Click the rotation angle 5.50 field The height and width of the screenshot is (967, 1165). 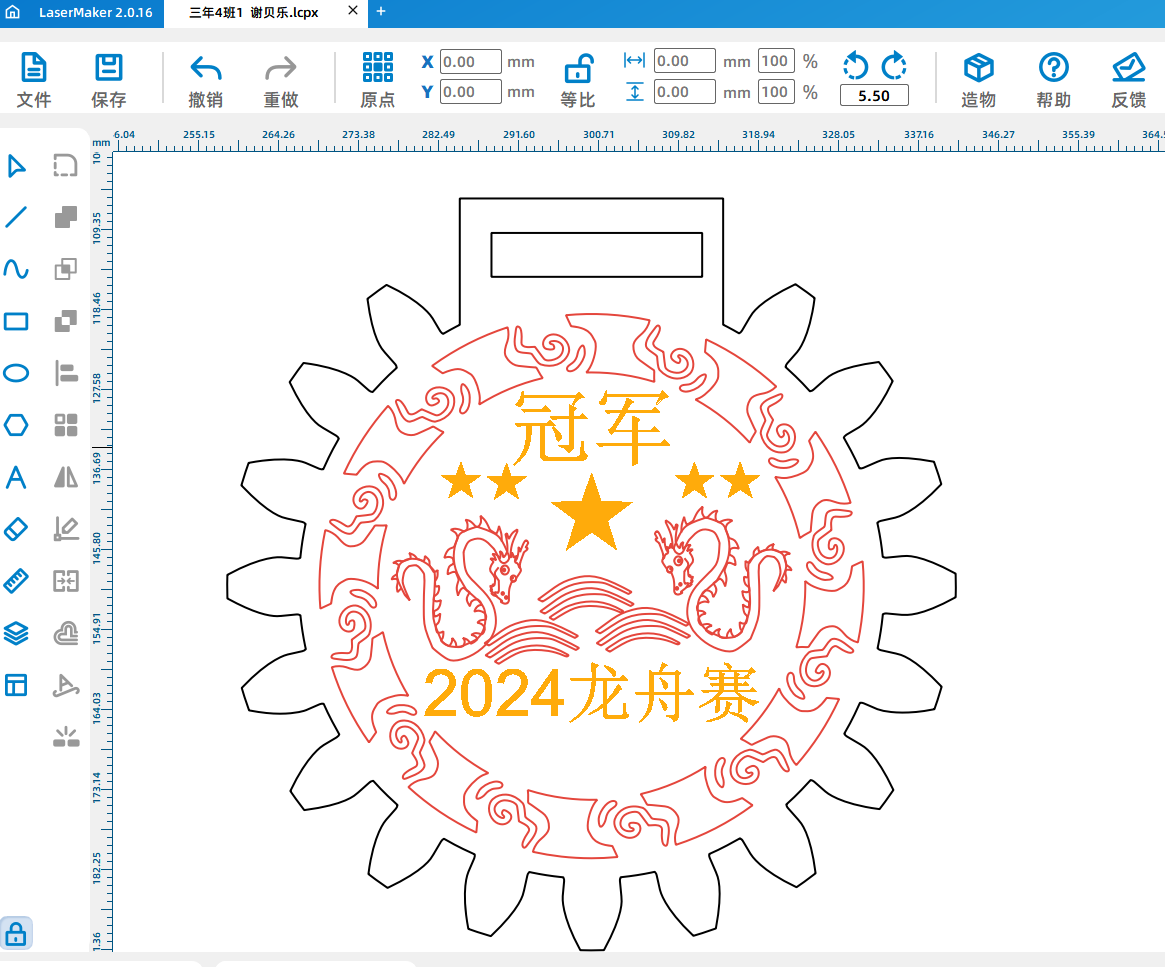873,96
